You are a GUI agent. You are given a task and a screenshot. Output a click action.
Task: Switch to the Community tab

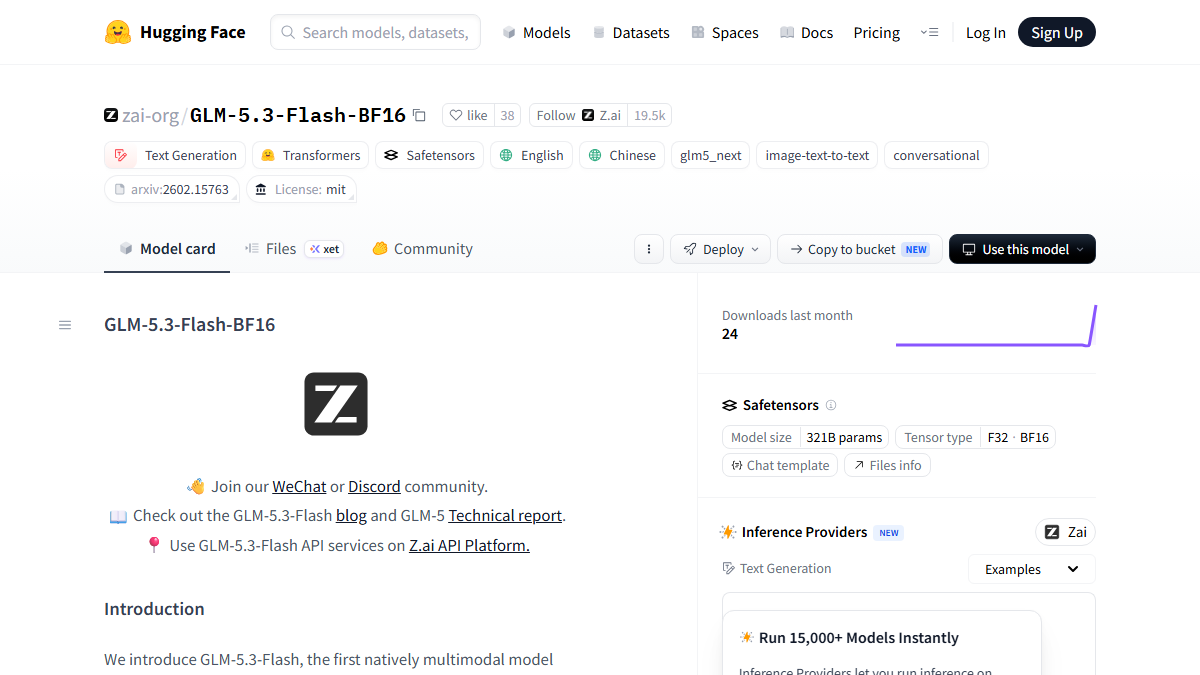point(422,249)
